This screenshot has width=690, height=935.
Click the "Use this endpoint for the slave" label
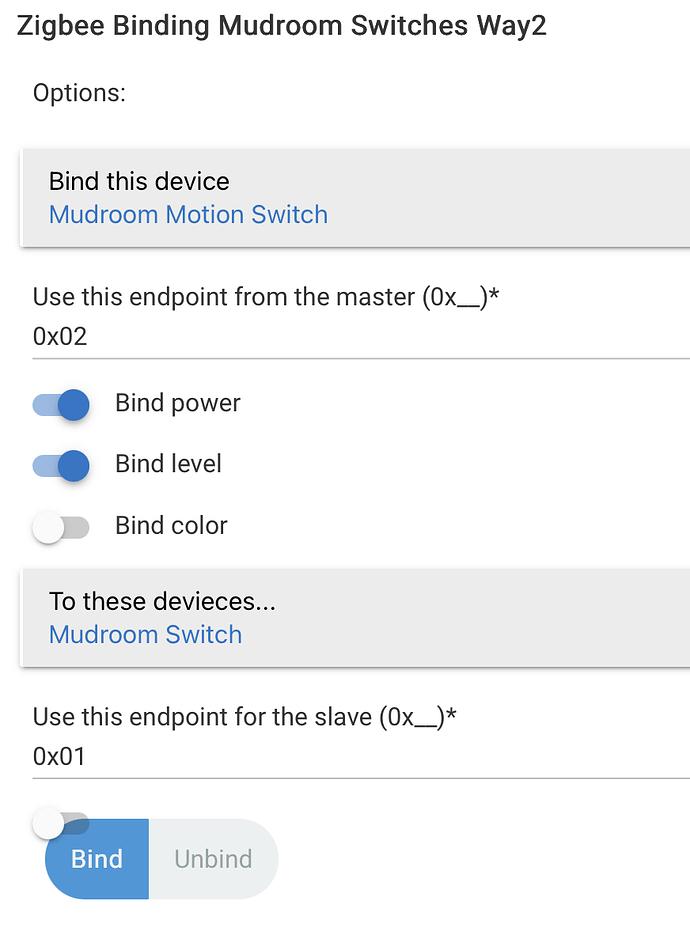point(238,717)
